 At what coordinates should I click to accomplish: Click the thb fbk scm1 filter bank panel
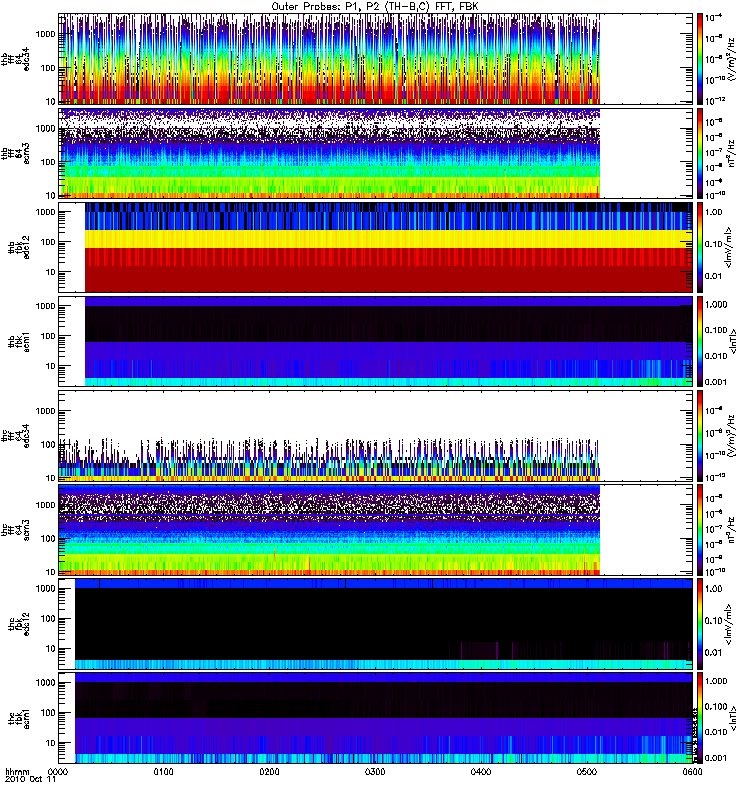[x=375, y=341]
